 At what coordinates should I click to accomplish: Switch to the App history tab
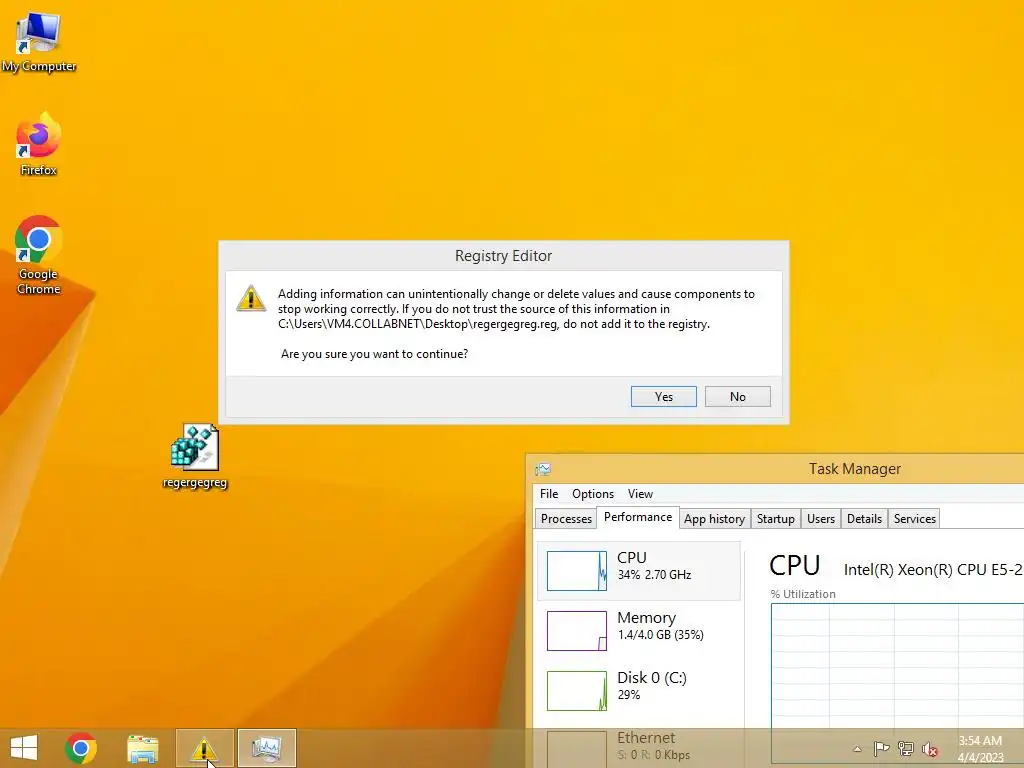coord(714,519)
